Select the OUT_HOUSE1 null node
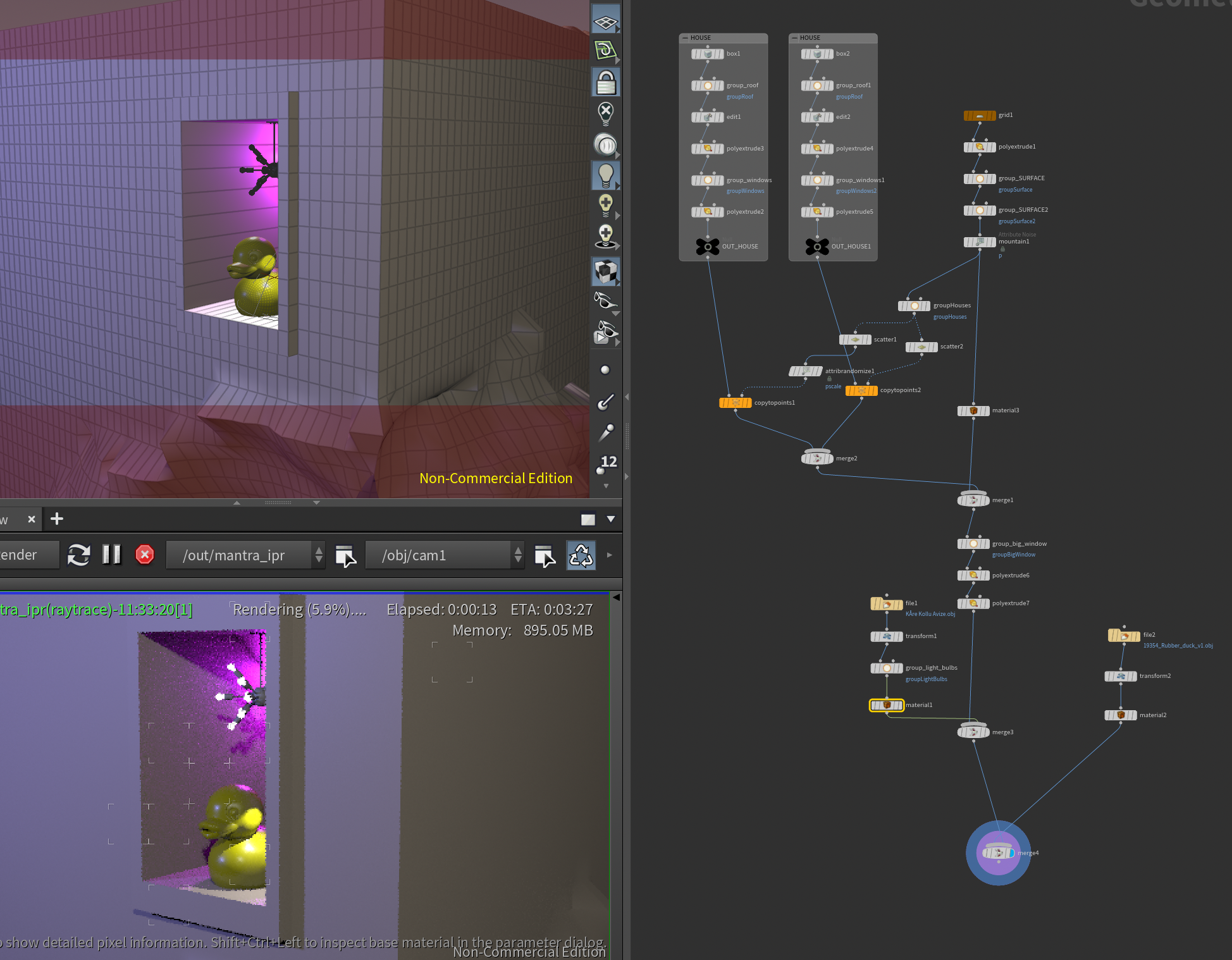 (x=817, y=247)
